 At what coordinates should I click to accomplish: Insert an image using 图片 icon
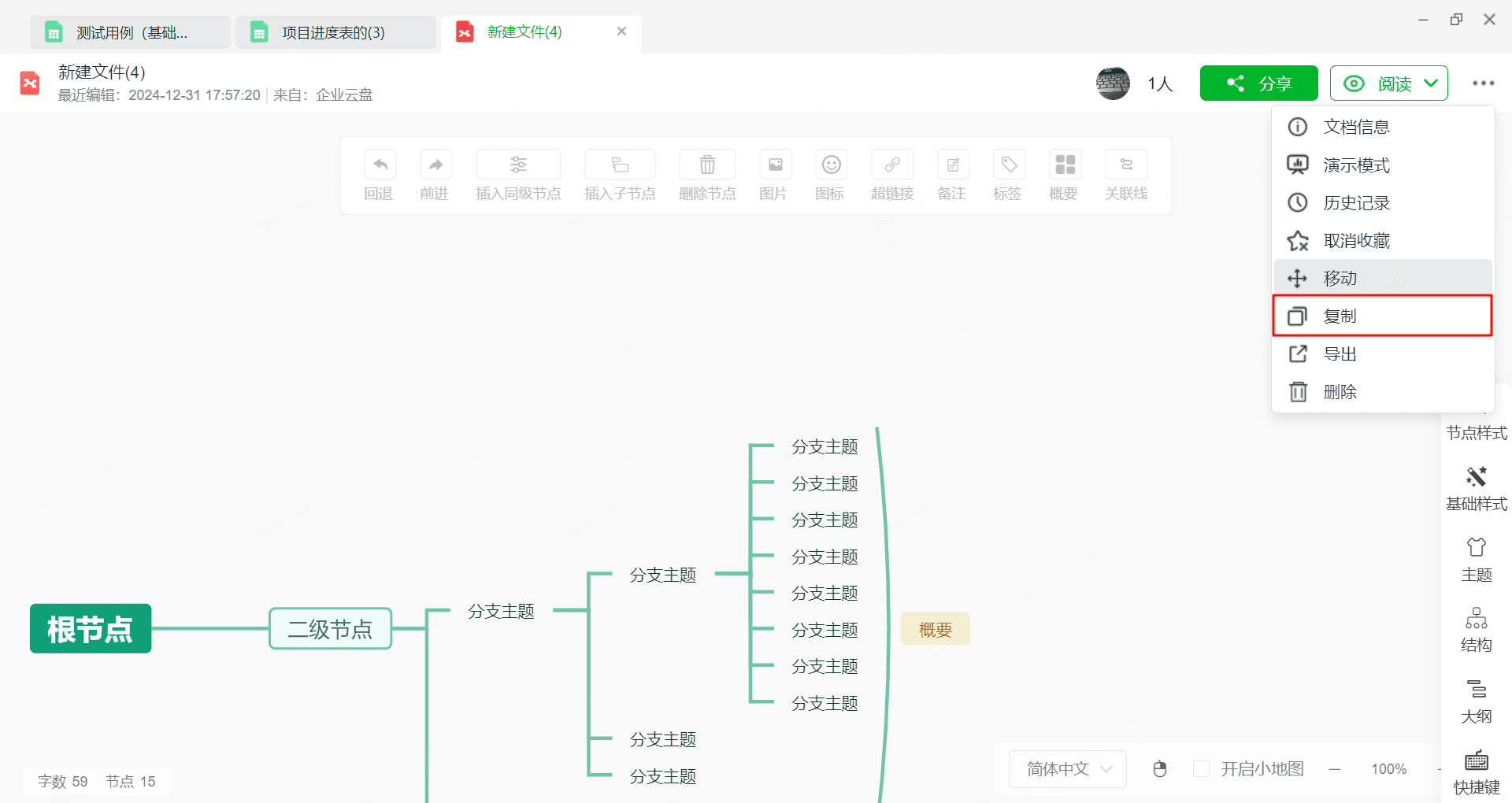(x=775, y=165)
